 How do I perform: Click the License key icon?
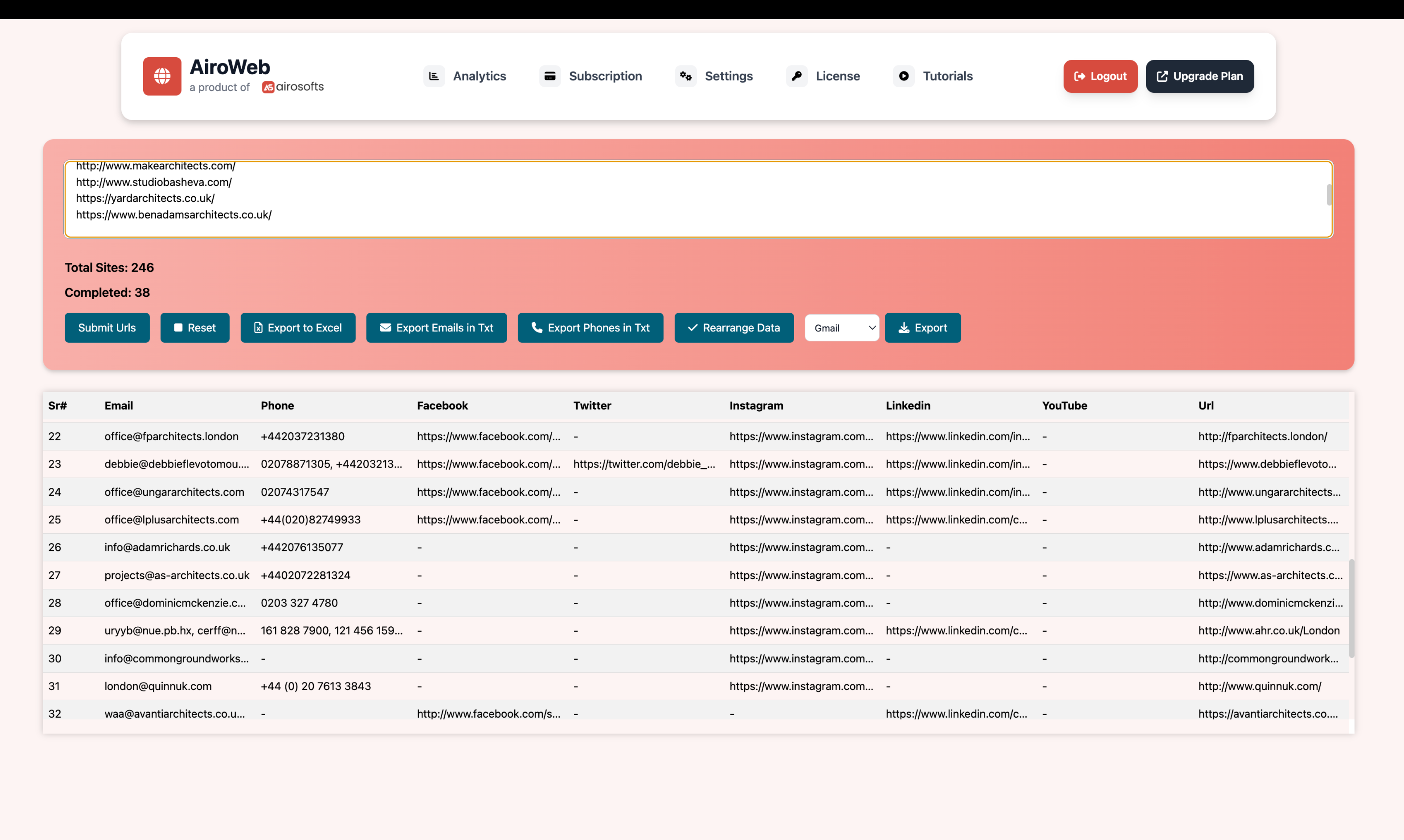point(797,76)
